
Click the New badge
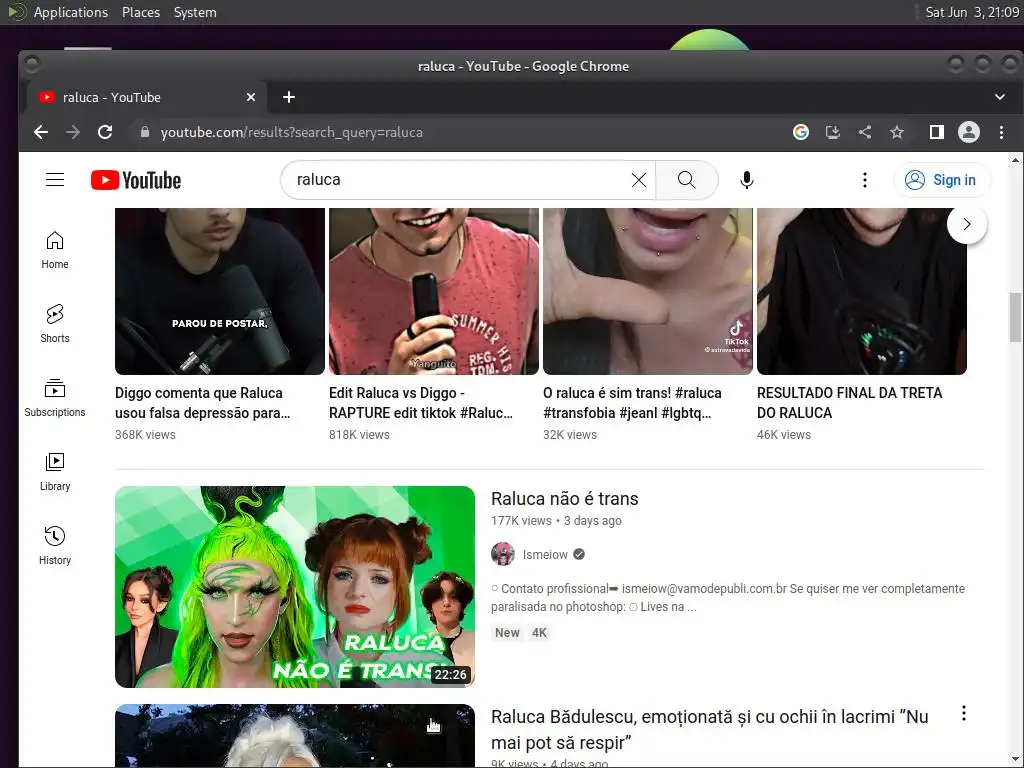tap(507, 632)
